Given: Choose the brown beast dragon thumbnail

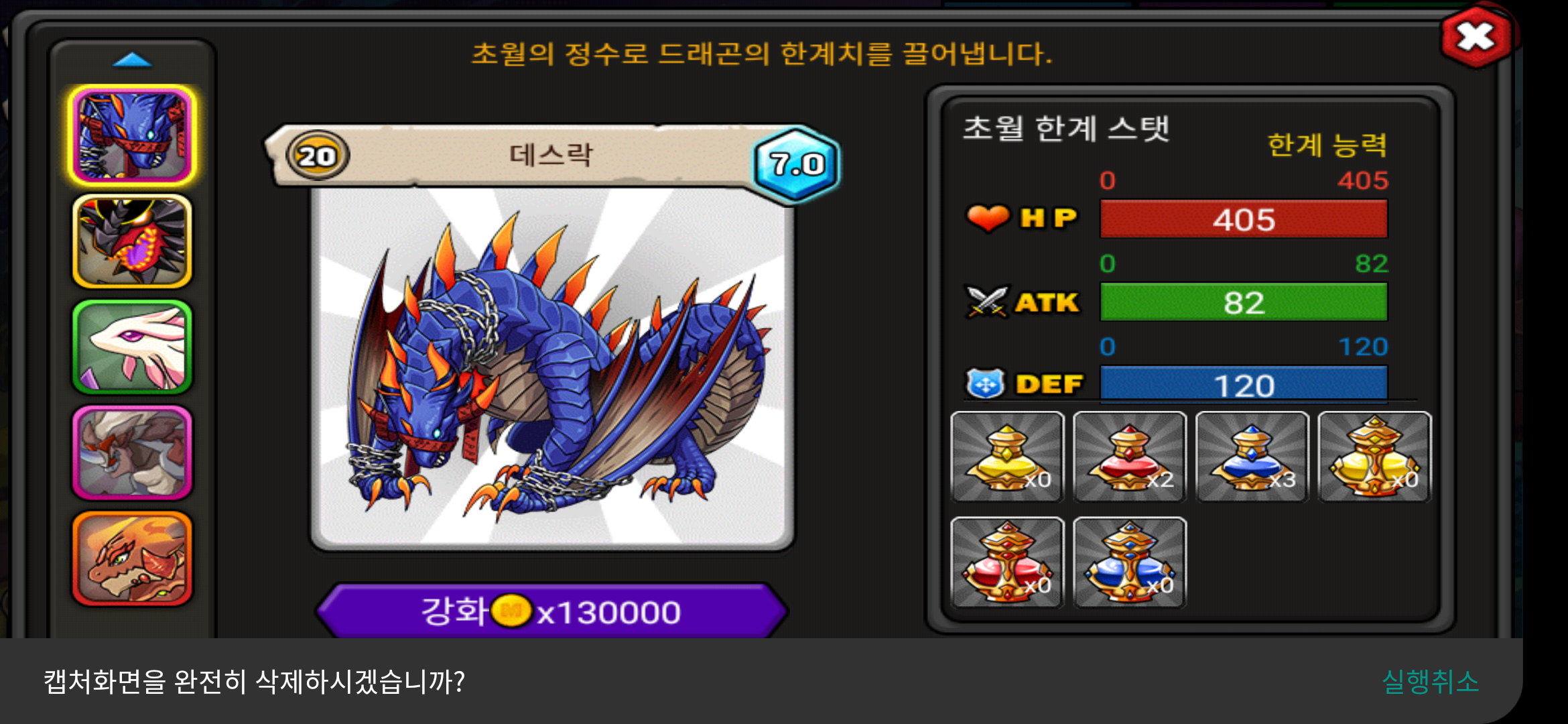Looking at the screenshot, I should pos(133,452).
